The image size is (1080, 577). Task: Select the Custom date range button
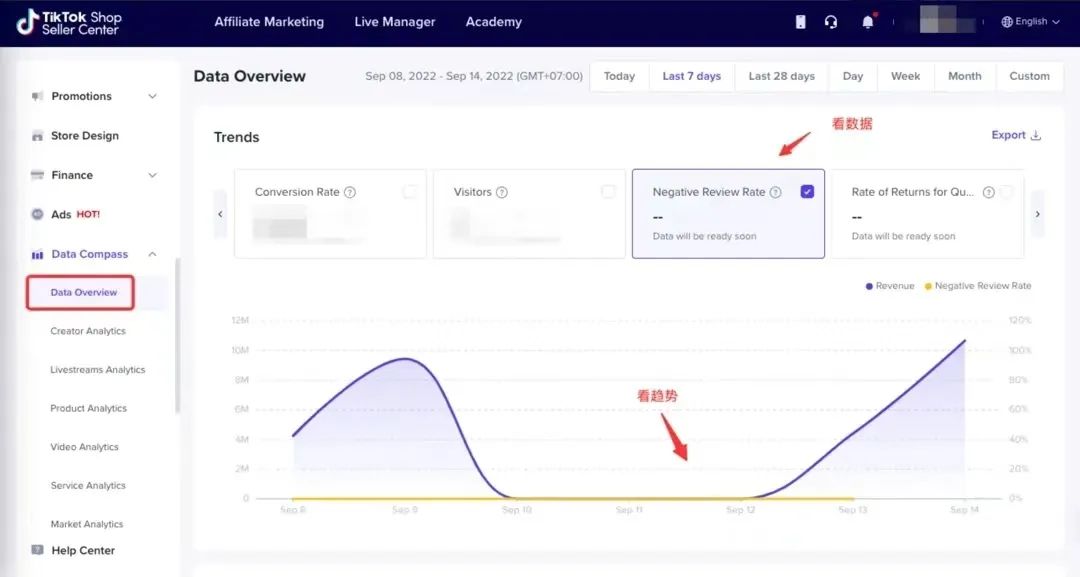click(x=1029, y=76)
